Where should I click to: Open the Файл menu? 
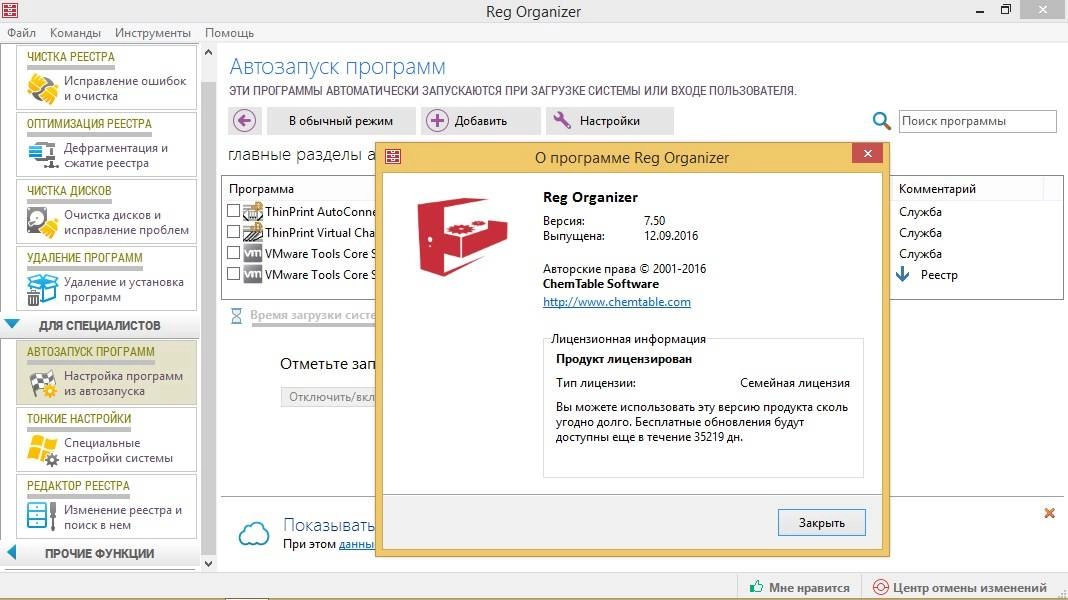[21, 33]
